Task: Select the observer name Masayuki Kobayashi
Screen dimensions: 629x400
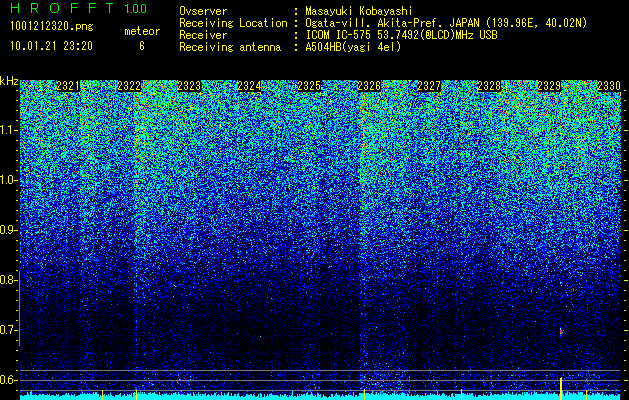Action: coord(359,12)
